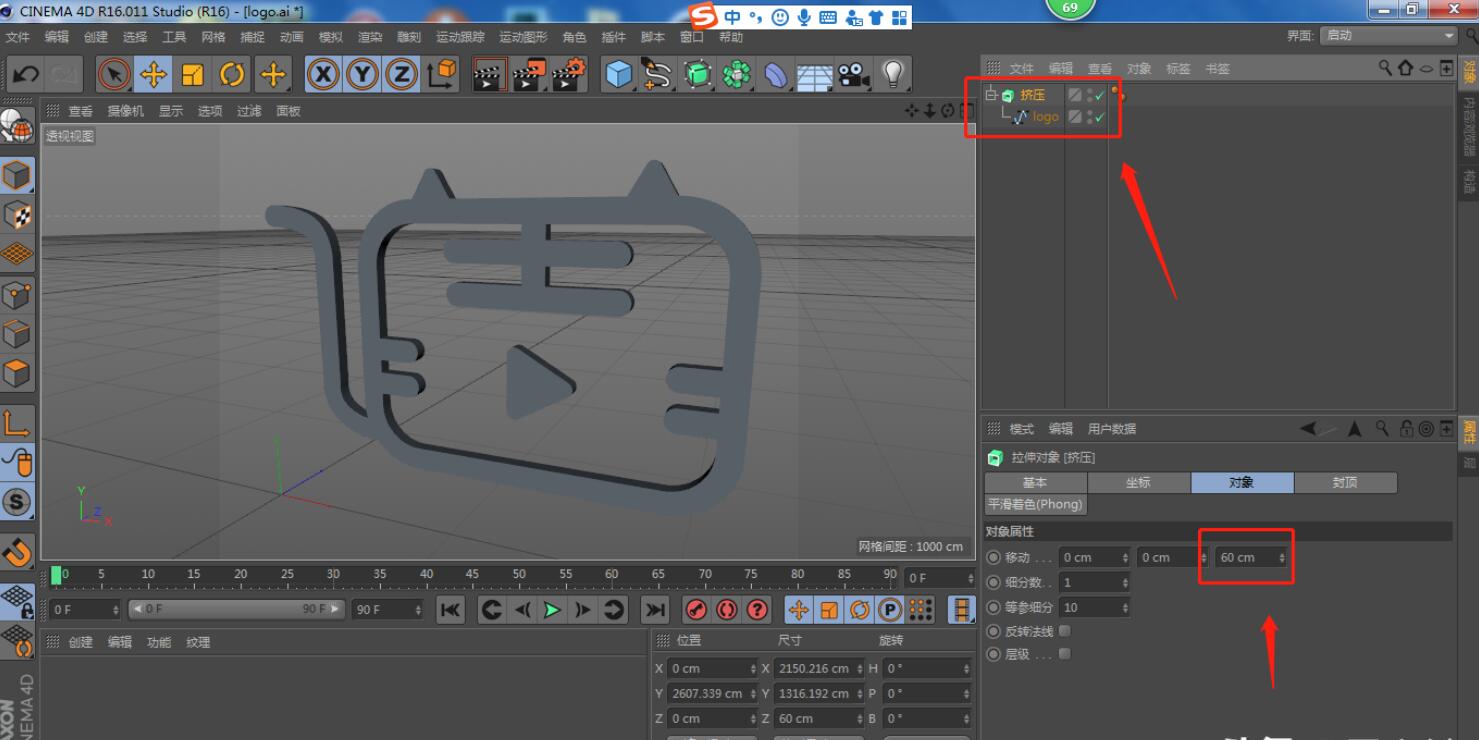Image resolution: width=1479 pixels, height=740 pixels.
Task: Toggle 挤压 layer visibility square
Action: click(1075, 95)
